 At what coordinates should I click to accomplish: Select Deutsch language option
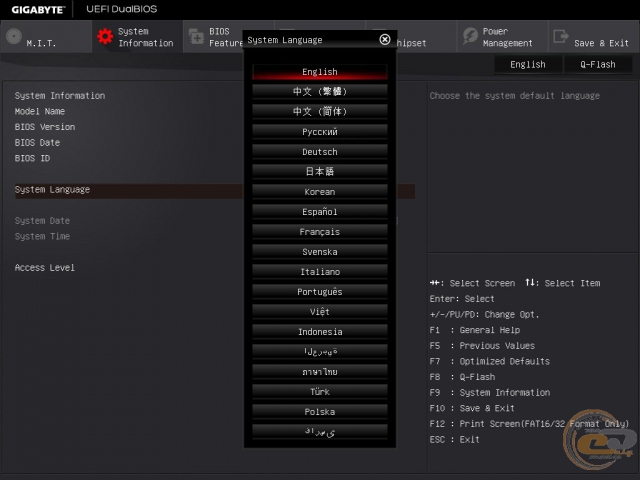tap(320, 152)
